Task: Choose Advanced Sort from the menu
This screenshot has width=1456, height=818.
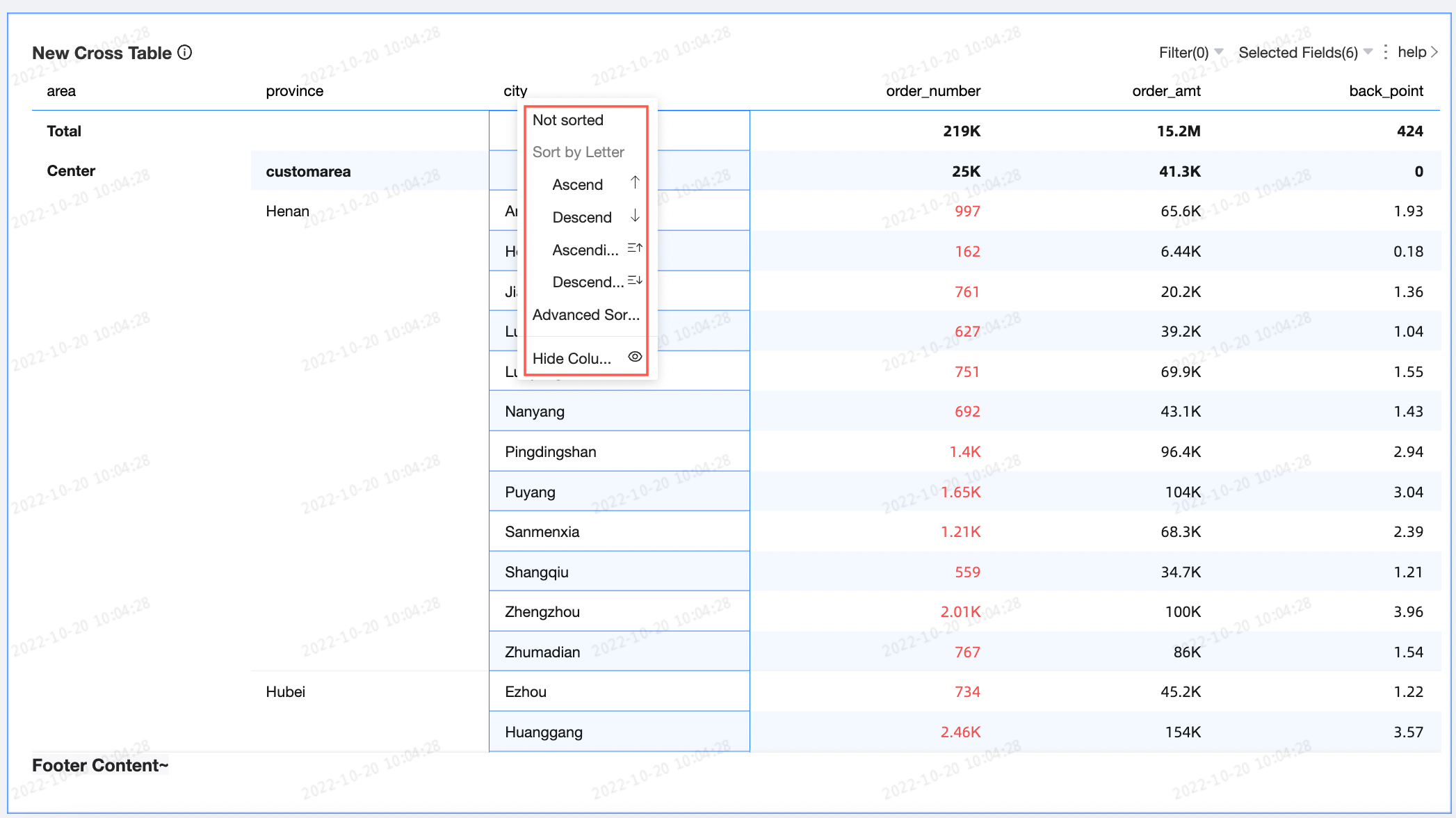Action: (x=585, y=315)
